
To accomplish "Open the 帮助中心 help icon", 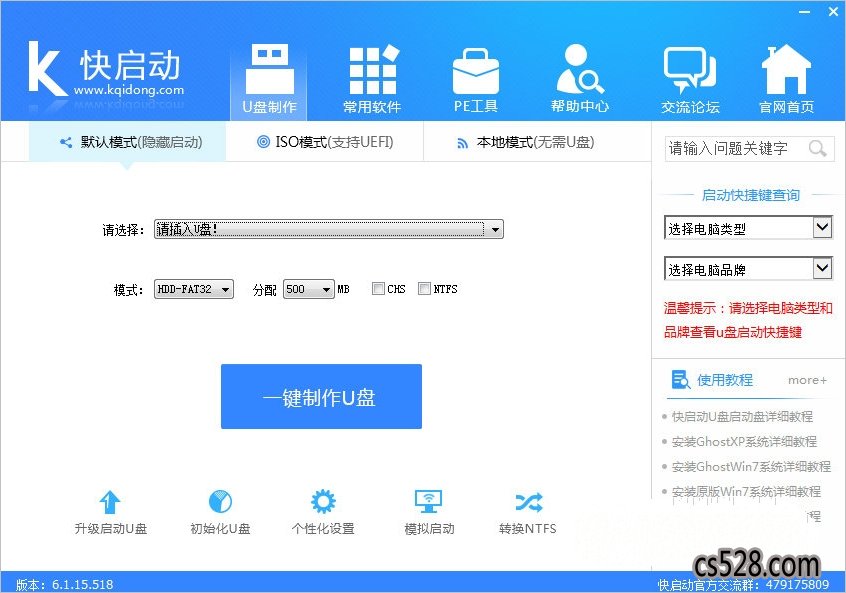I will [579, 69].
